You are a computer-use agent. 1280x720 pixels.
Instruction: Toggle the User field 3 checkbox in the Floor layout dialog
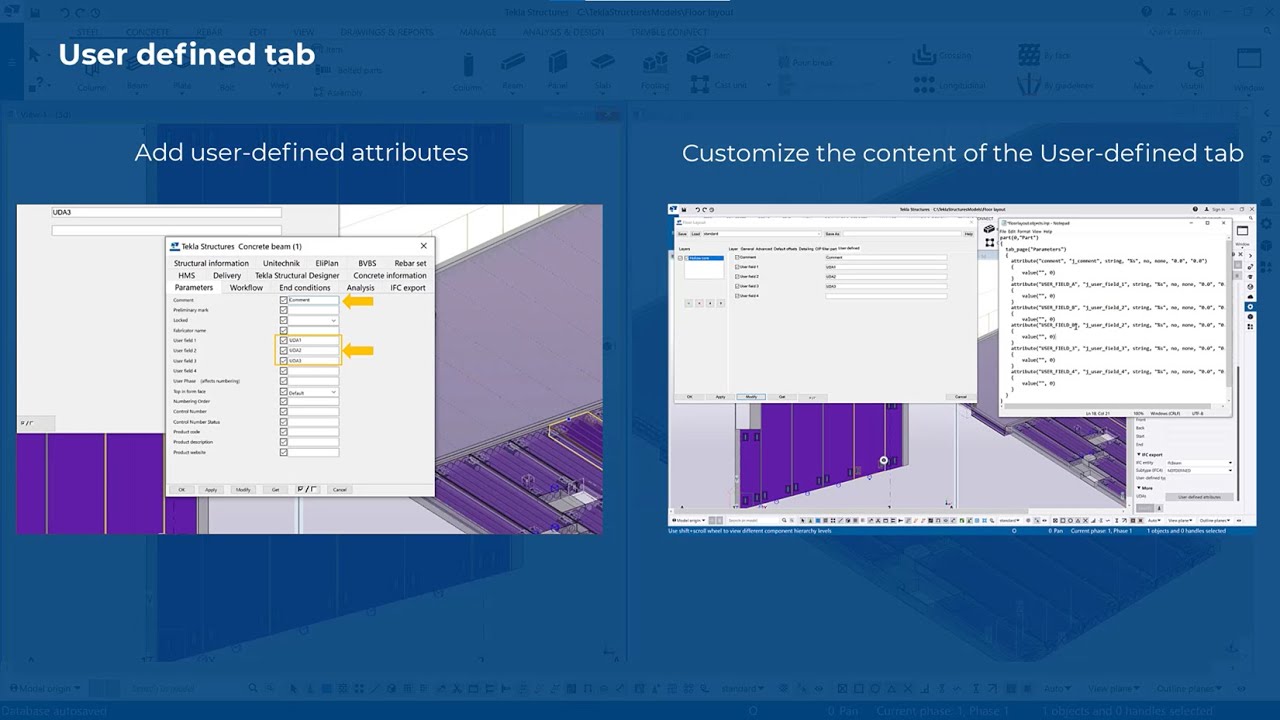pos(737,286)
